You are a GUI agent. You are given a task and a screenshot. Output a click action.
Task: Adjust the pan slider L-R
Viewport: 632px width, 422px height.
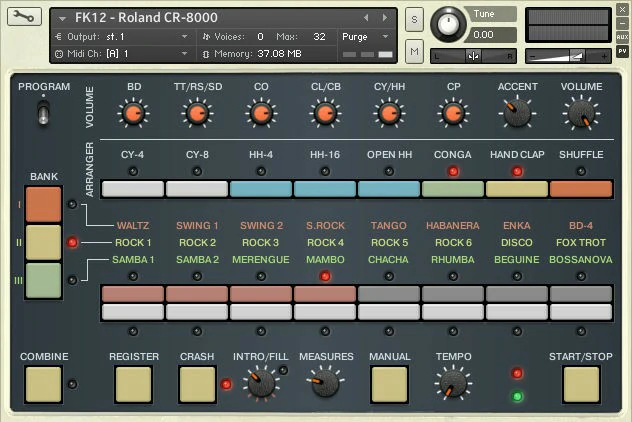coord(473,56)
